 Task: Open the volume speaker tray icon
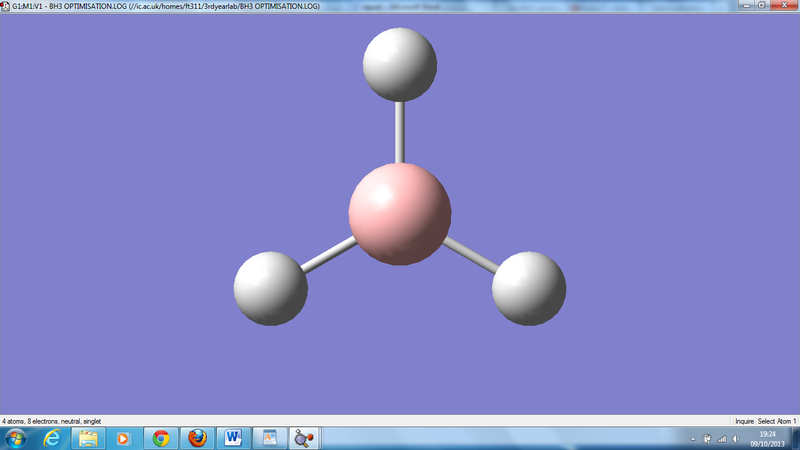(x=736, y=439)
